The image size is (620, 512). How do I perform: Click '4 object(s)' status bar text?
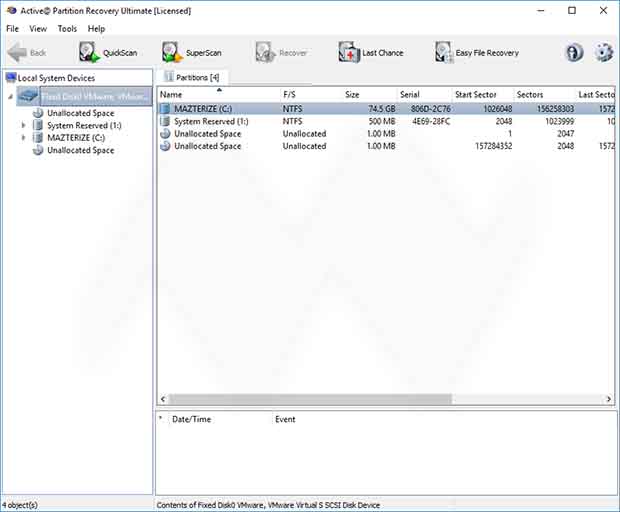(x=20, y=505)
